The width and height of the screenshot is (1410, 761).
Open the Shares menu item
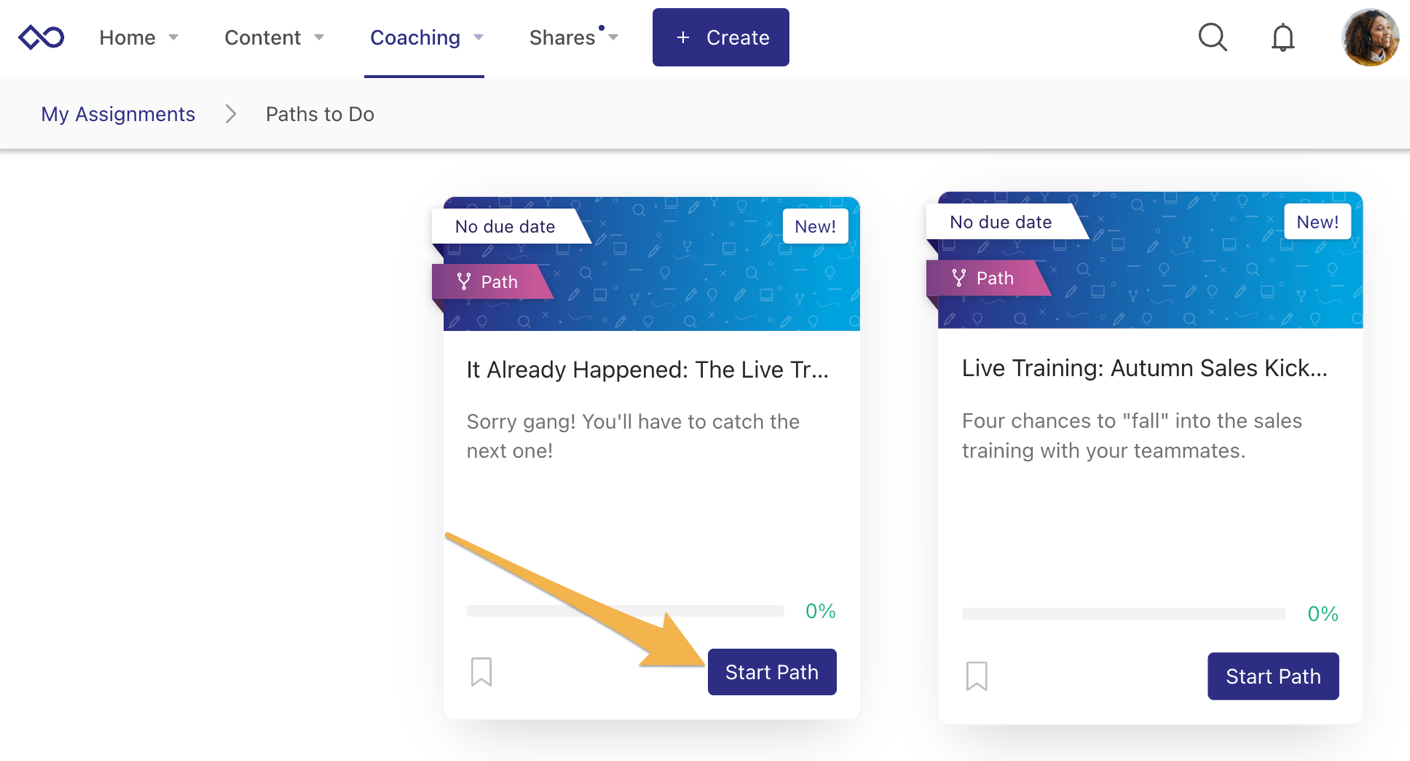click(x=562, y=38)
